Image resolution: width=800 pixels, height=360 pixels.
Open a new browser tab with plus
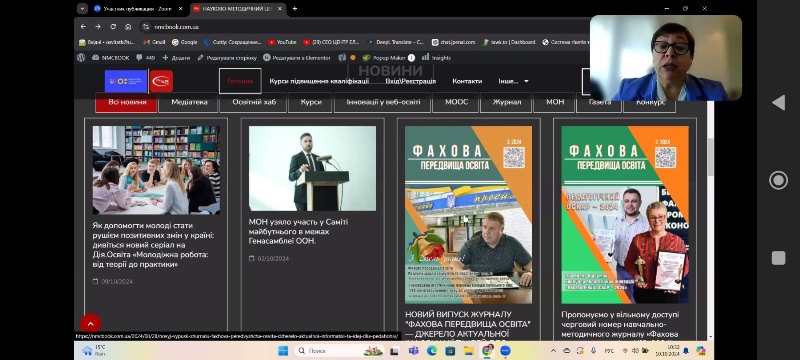294,9
